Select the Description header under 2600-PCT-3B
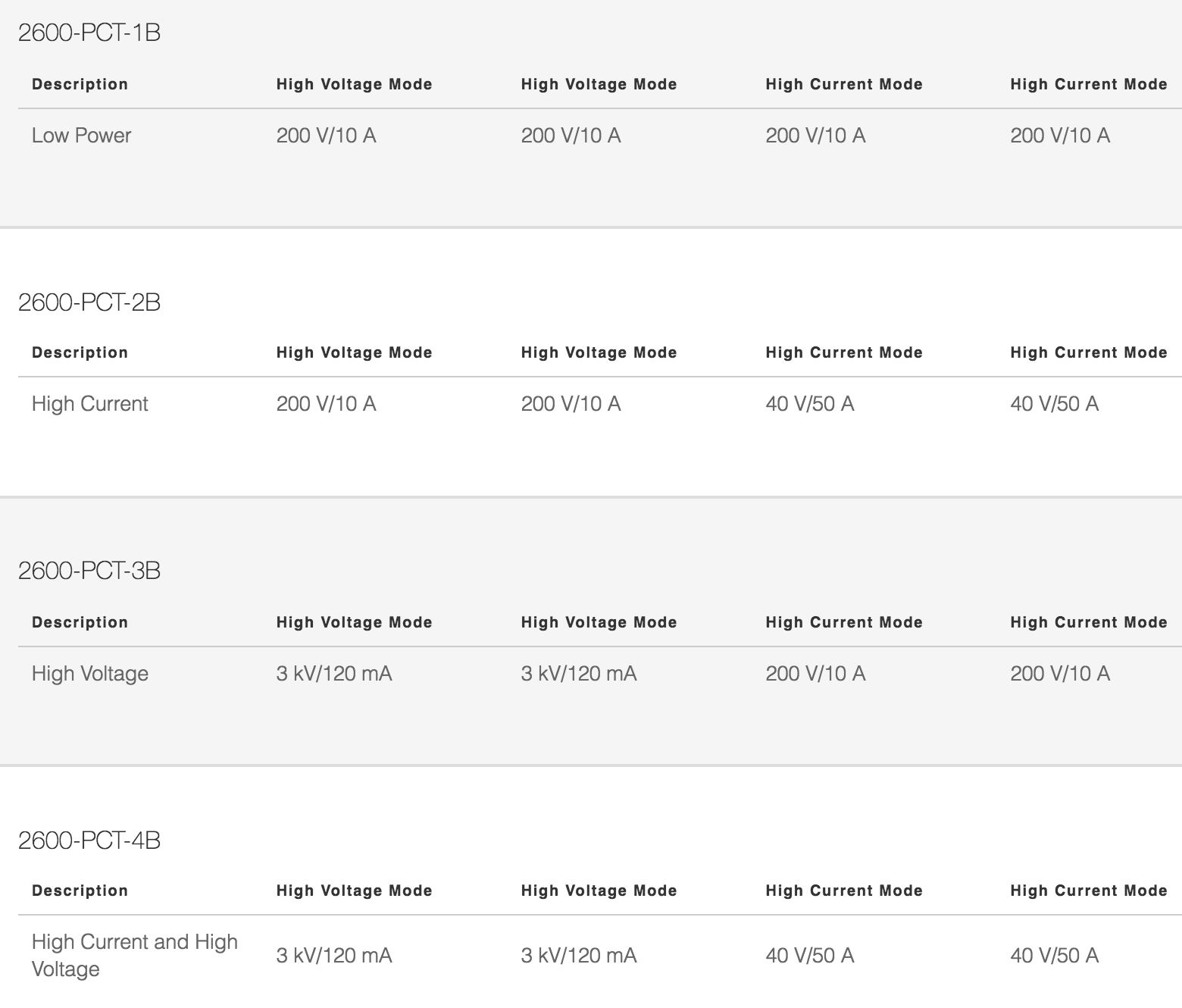The image size is (1182, 1008). (80, 622)
